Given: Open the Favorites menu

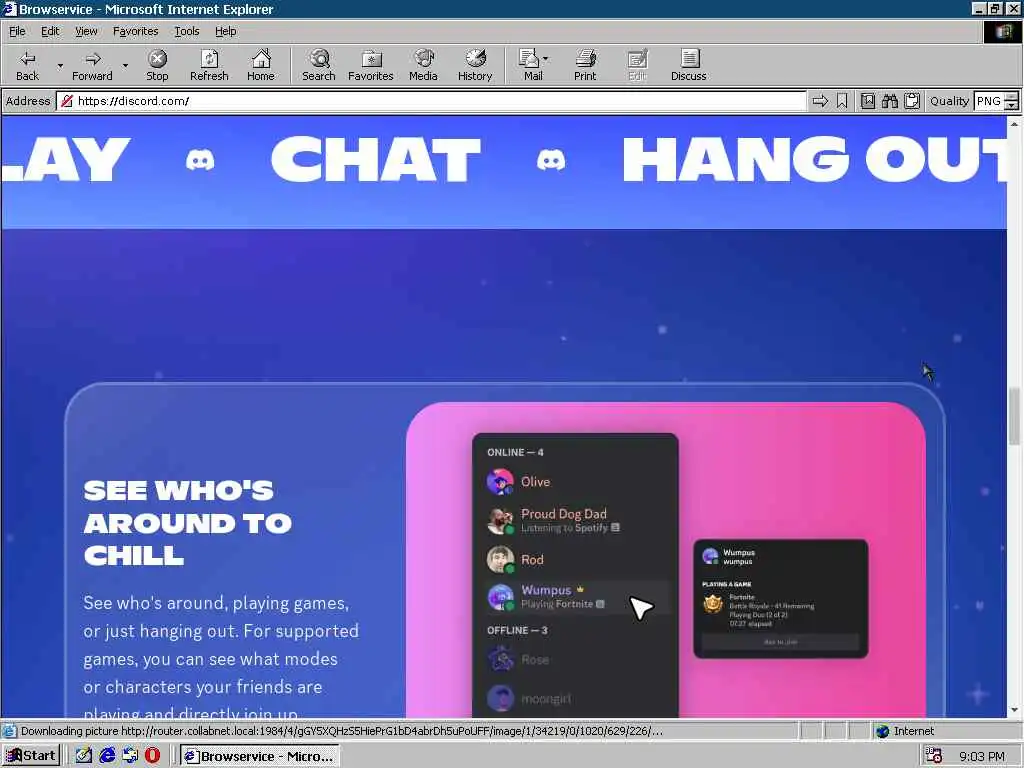Looking at the screenshot, I should tap(135, 31).
